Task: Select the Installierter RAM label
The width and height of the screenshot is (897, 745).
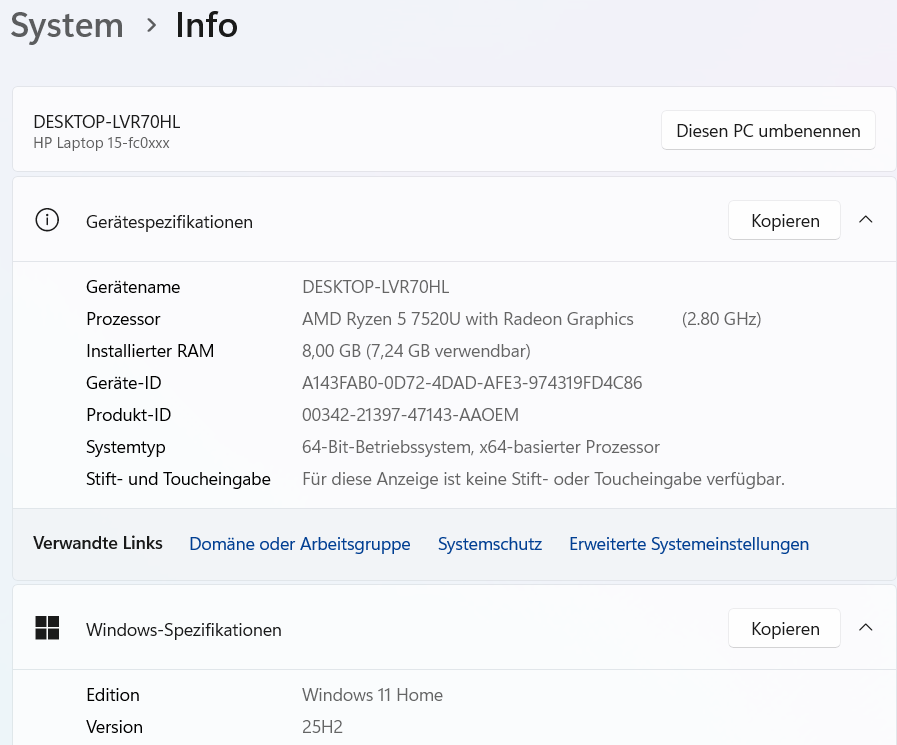Action: (150, 351)
